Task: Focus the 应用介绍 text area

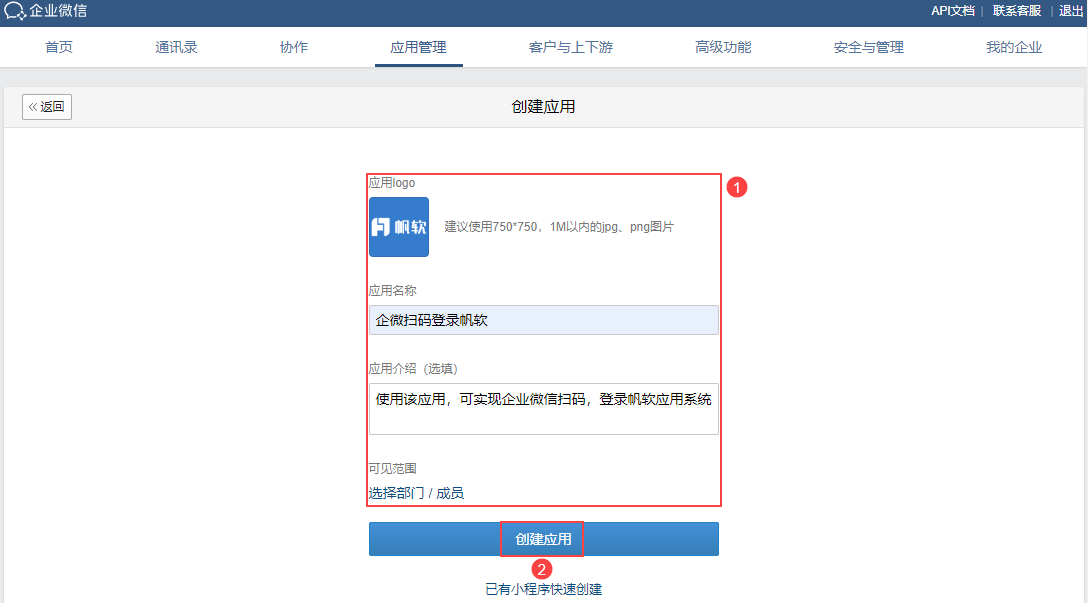Action: (543, 409)
